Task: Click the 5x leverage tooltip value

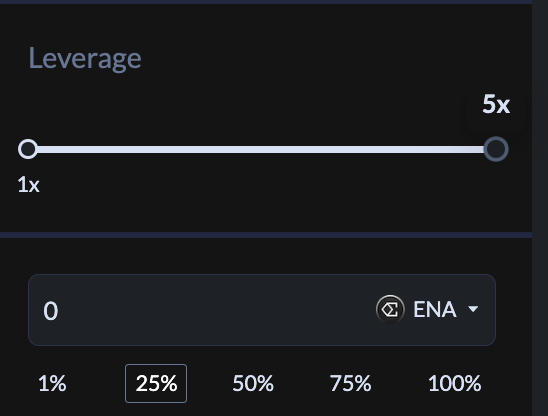Action: 496,104
